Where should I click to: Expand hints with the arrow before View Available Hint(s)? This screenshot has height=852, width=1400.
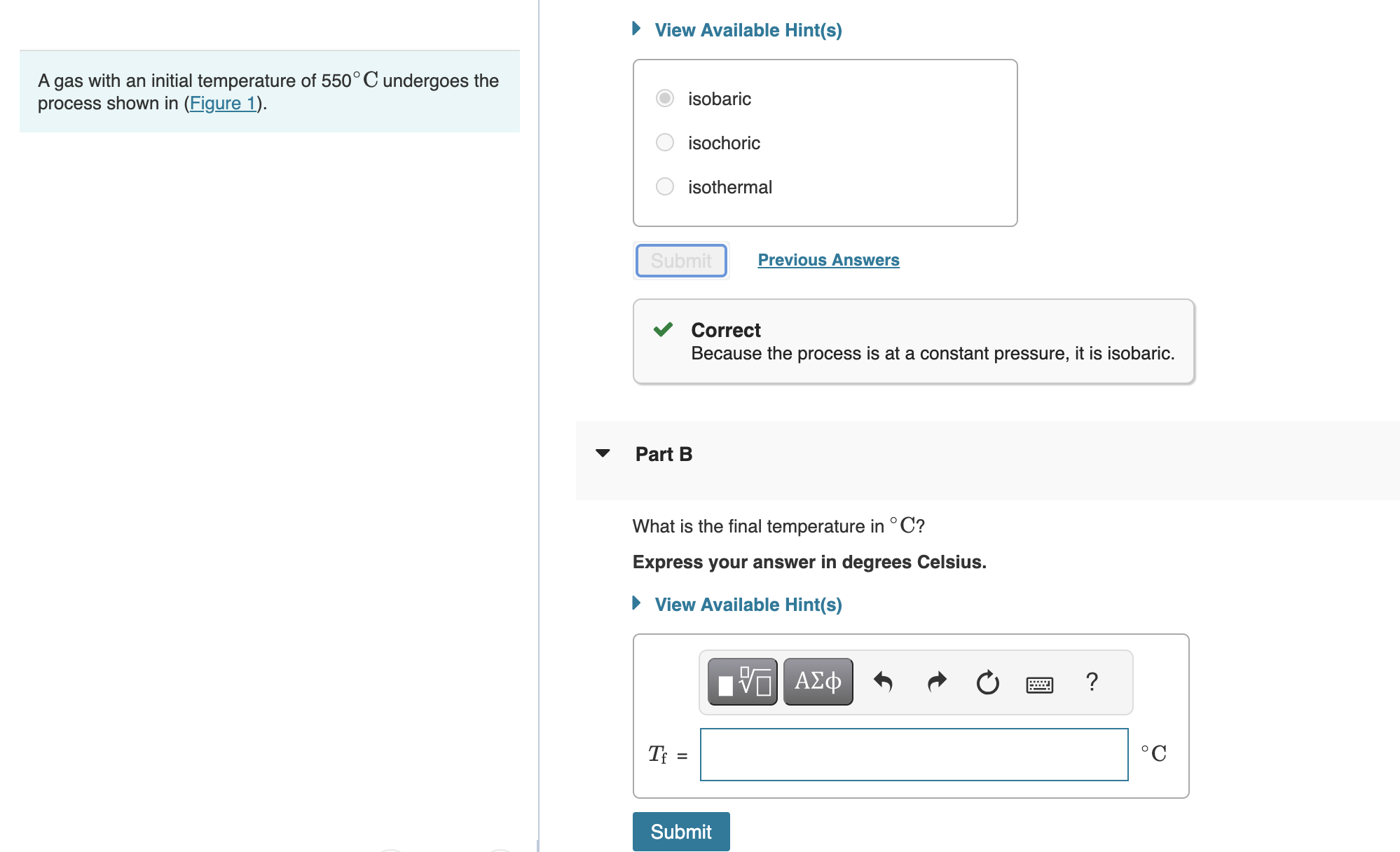[636, 29]
